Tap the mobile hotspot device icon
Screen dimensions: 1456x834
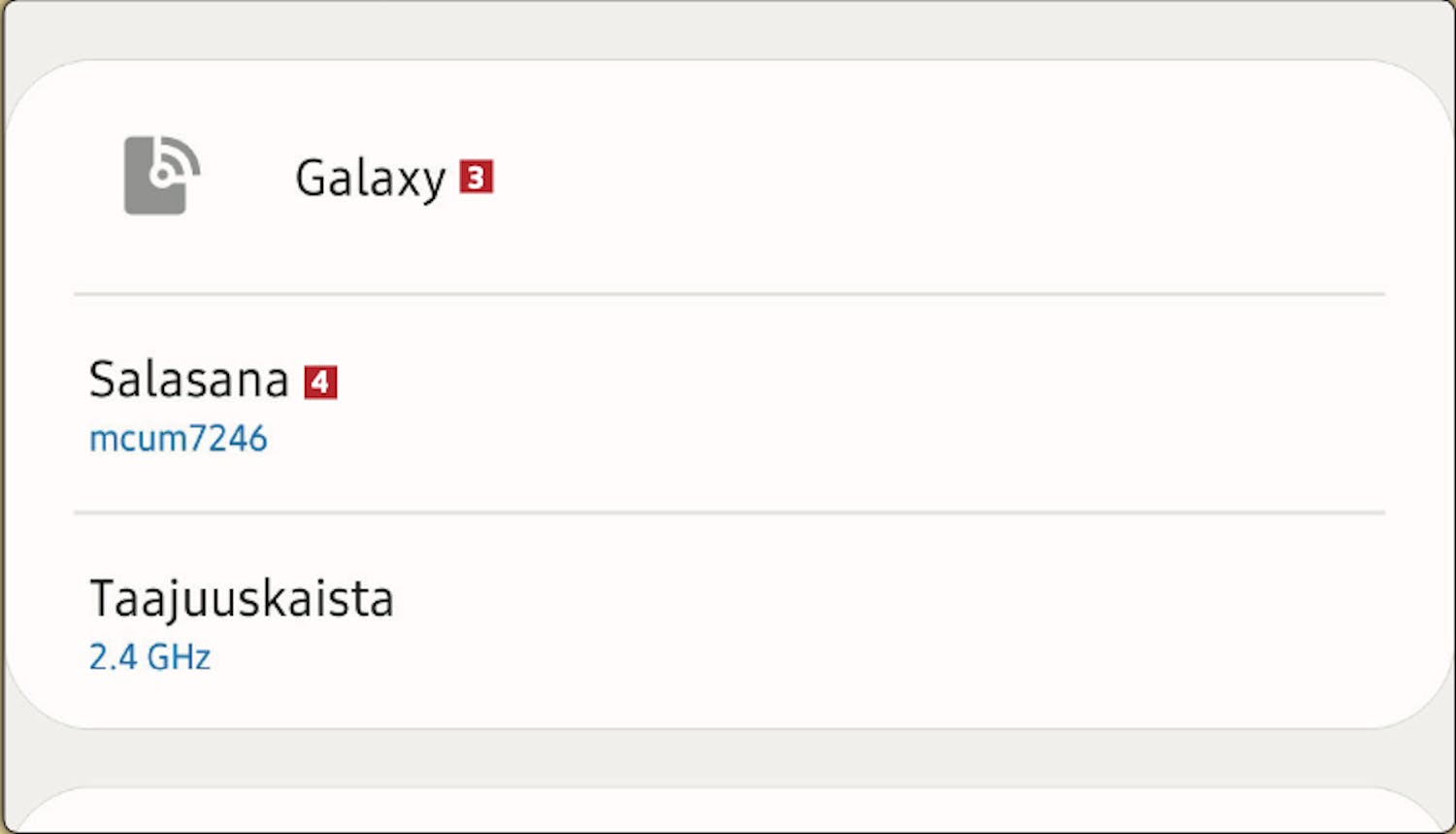pyautogui.click(x=162, y=175)
